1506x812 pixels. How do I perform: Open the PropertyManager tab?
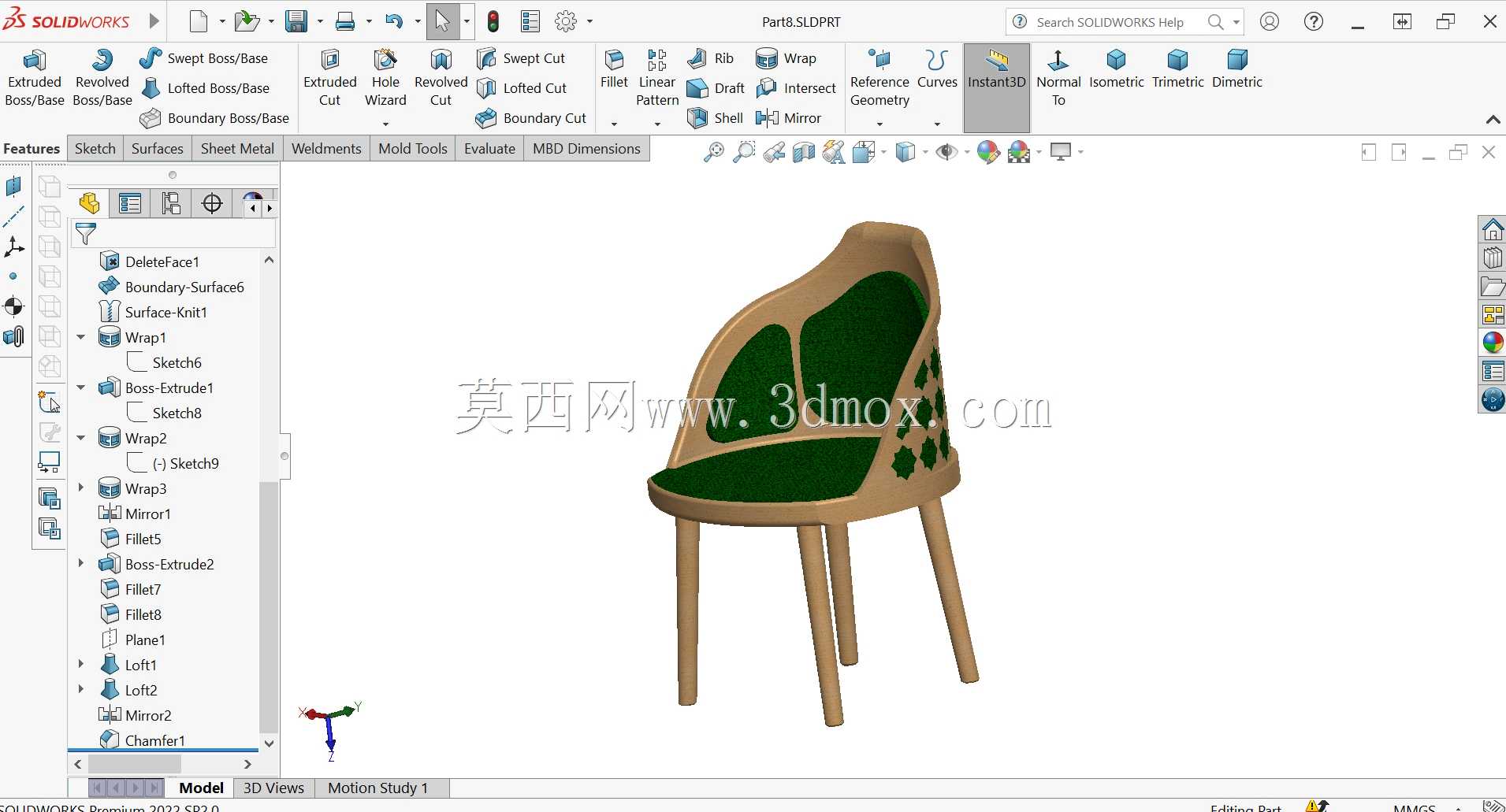[130, 204]
